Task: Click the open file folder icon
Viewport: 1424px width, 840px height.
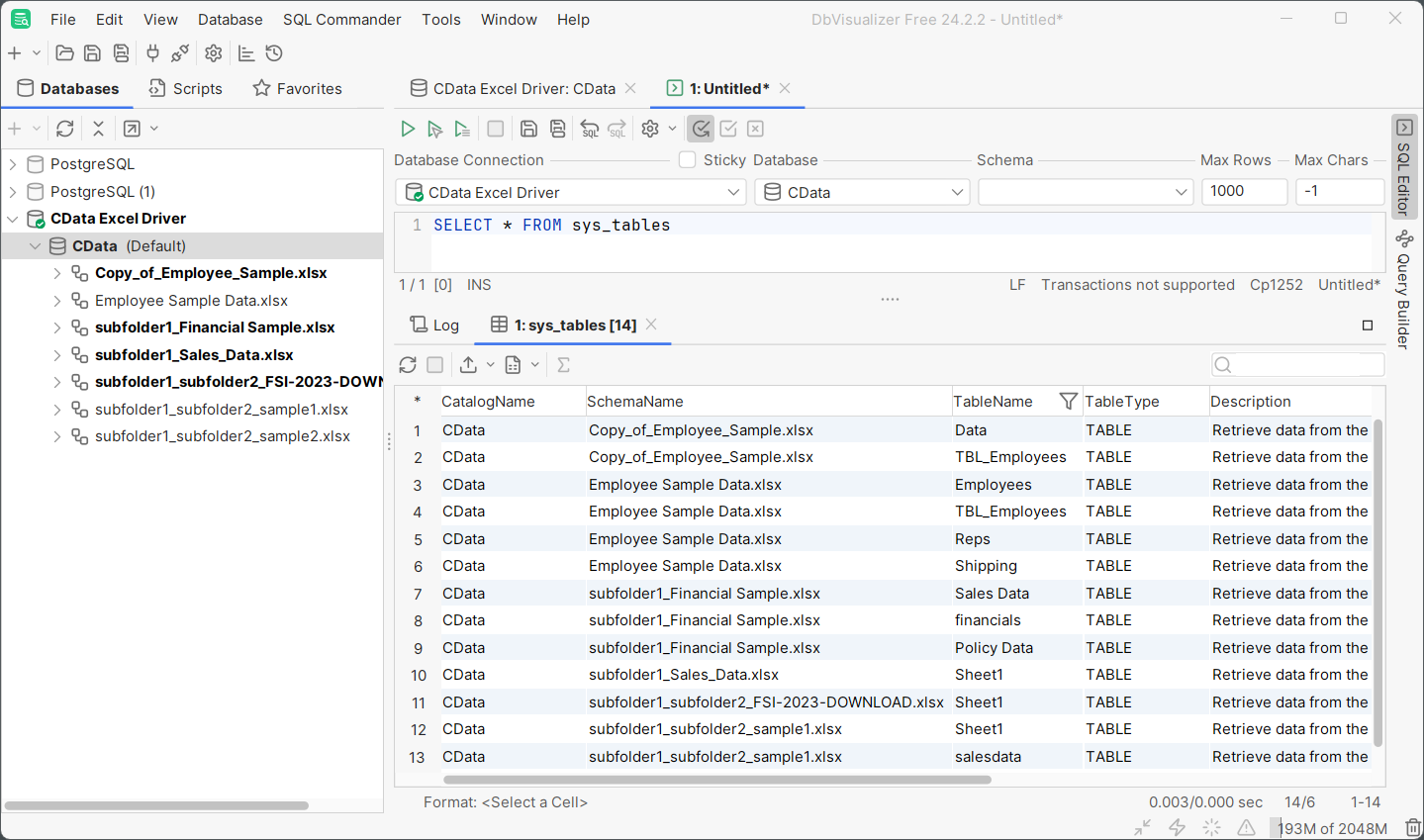Action: coord(64,53)
